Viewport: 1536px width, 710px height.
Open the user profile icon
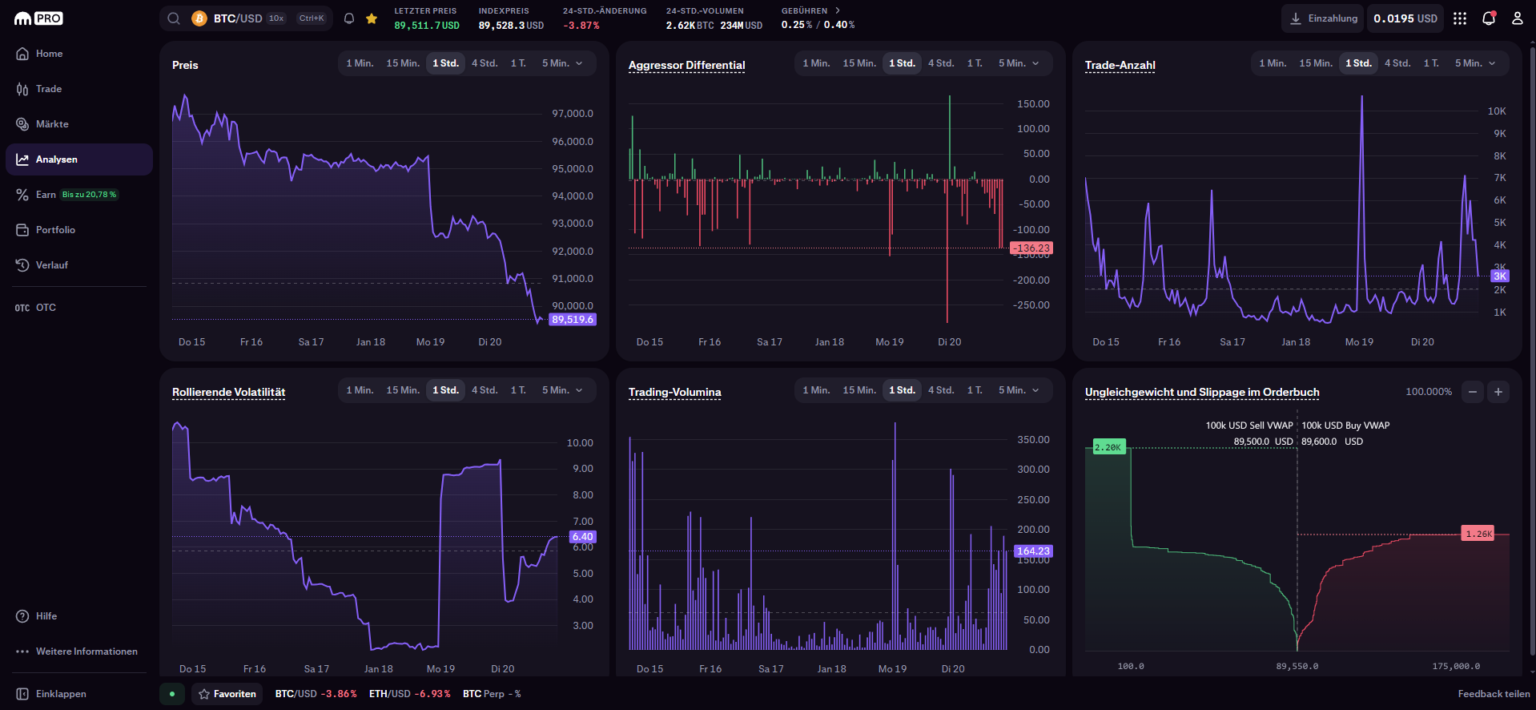coord(1517,18)
